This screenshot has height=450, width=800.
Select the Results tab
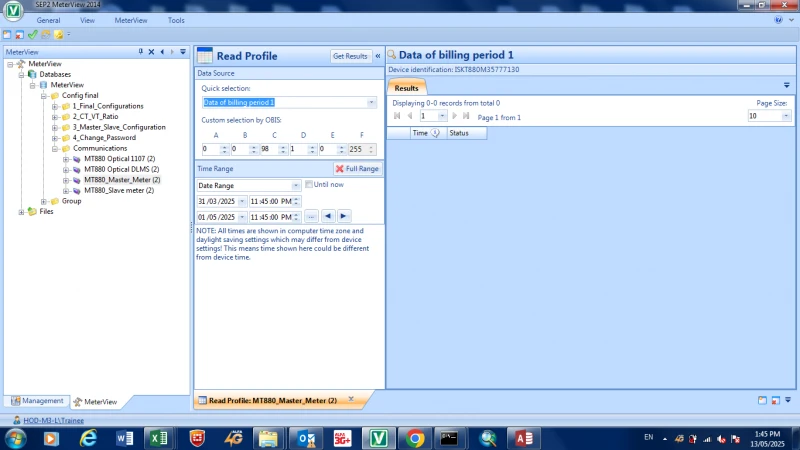pos(406,88)
